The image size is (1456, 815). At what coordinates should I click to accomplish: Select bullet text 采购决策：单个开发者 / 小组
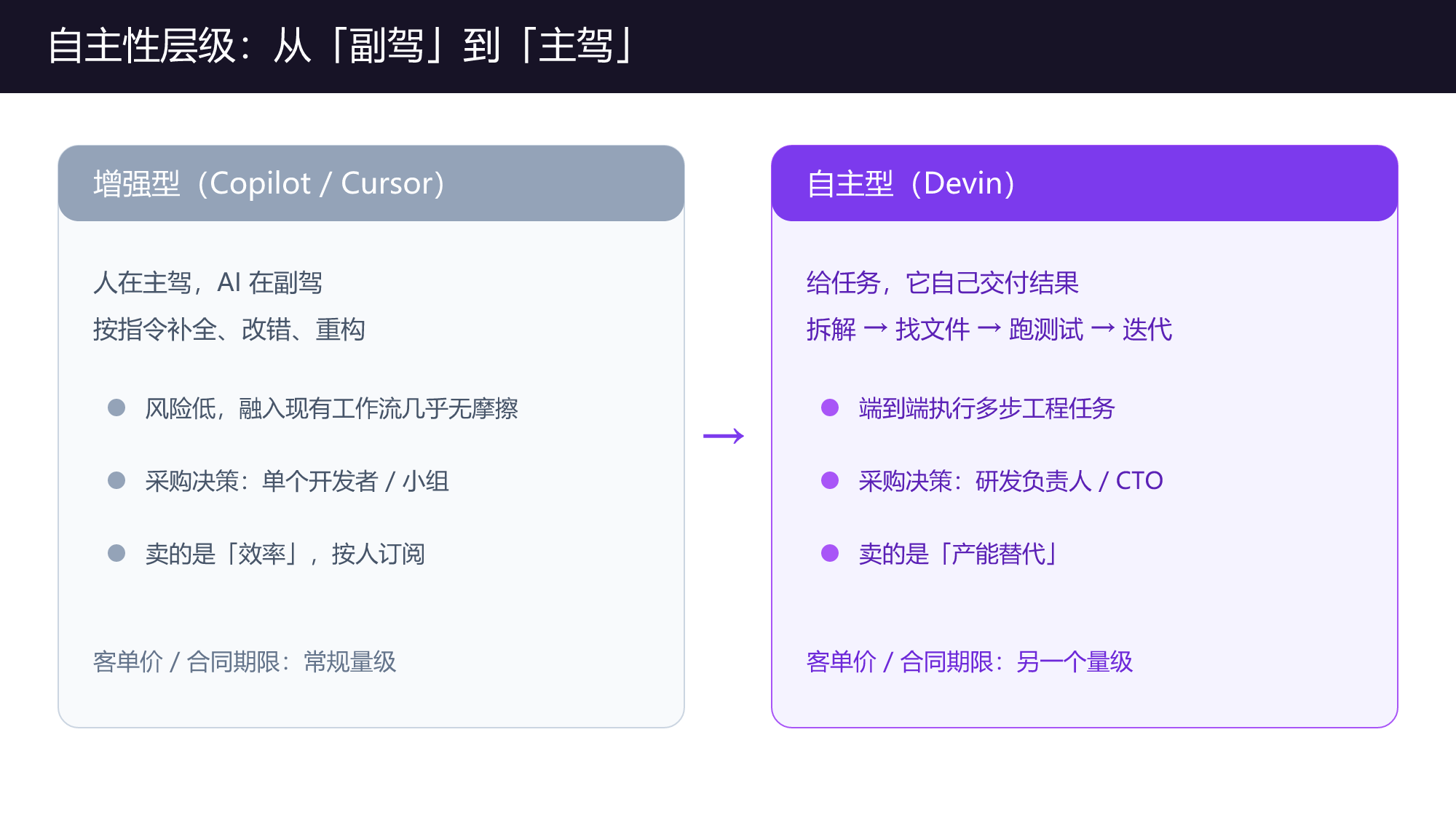[297, 481]
